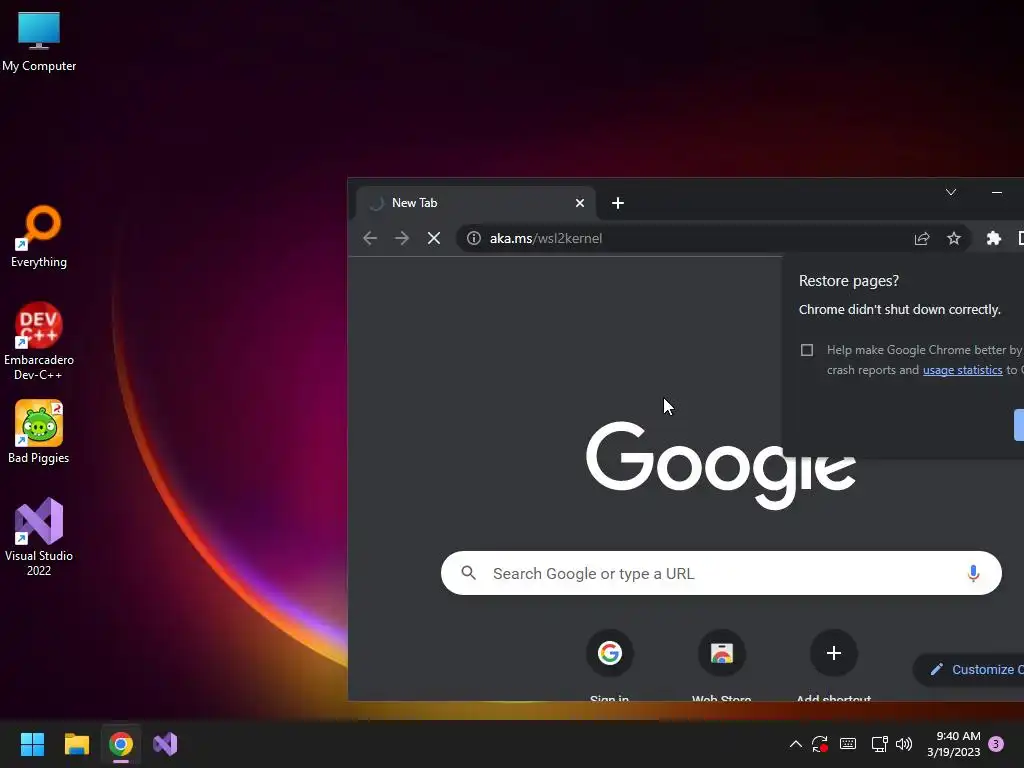Open Visual Studio from taskbar
Image resolution: width=1024 pixels, height=768 pixels.
165,744
